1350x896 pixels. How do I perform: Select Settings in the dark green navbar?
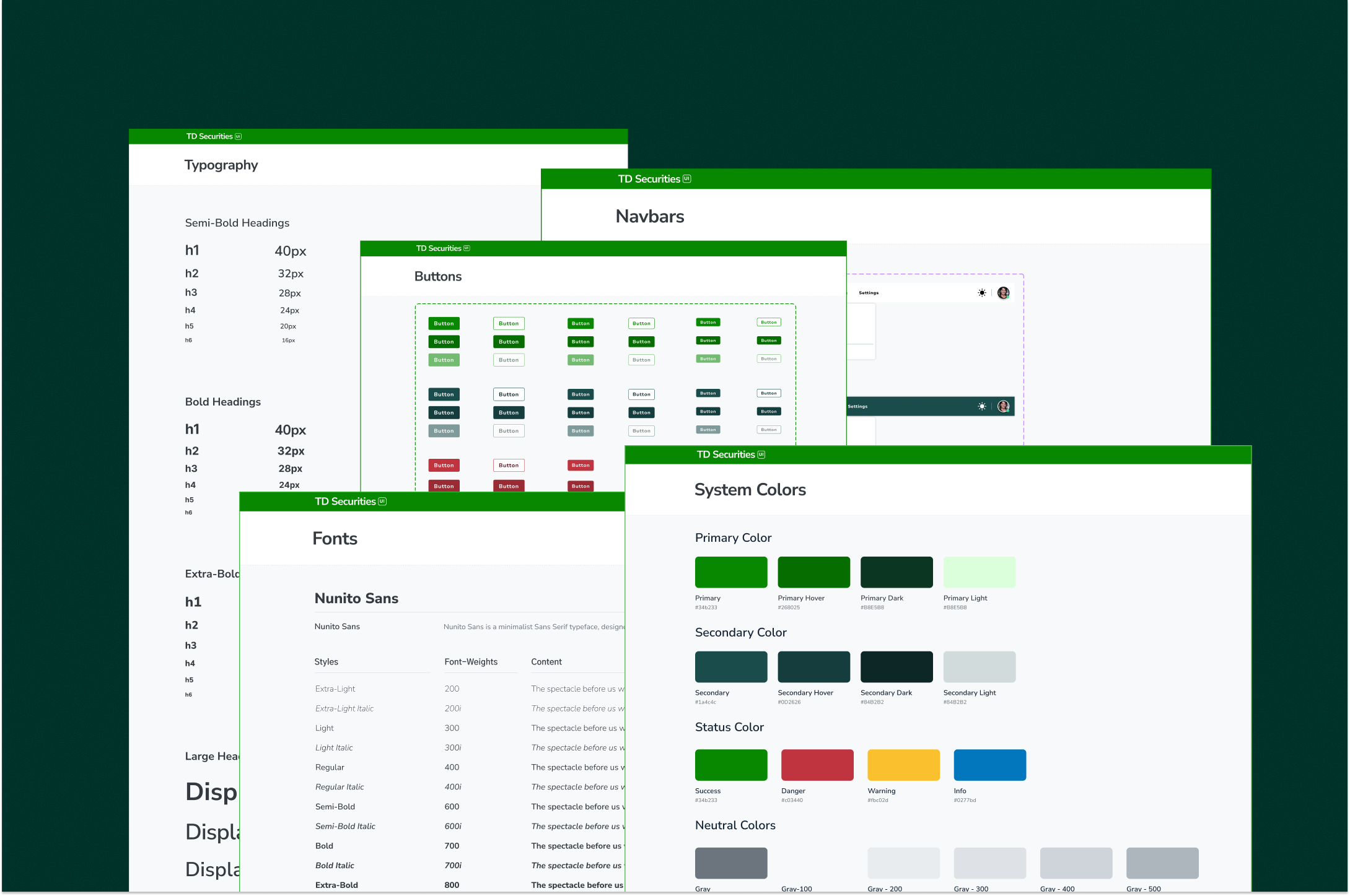tap(857, 407)
